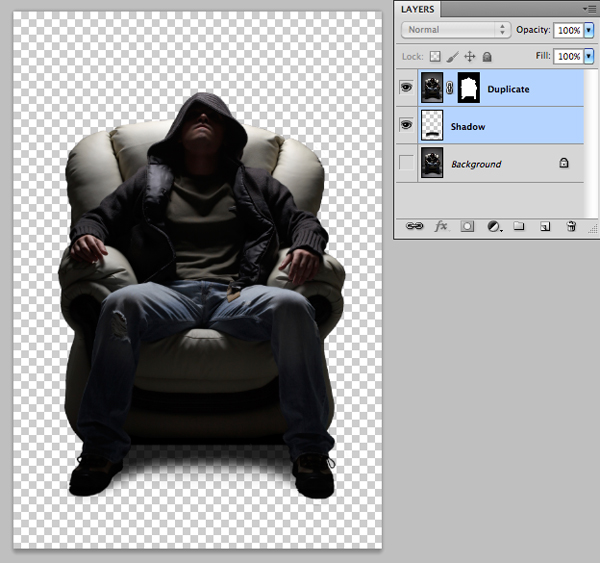Open the layer style fx menu
The height and width of the screenshot is (563, 600).
pyautogui.click(x=441, y=227)
